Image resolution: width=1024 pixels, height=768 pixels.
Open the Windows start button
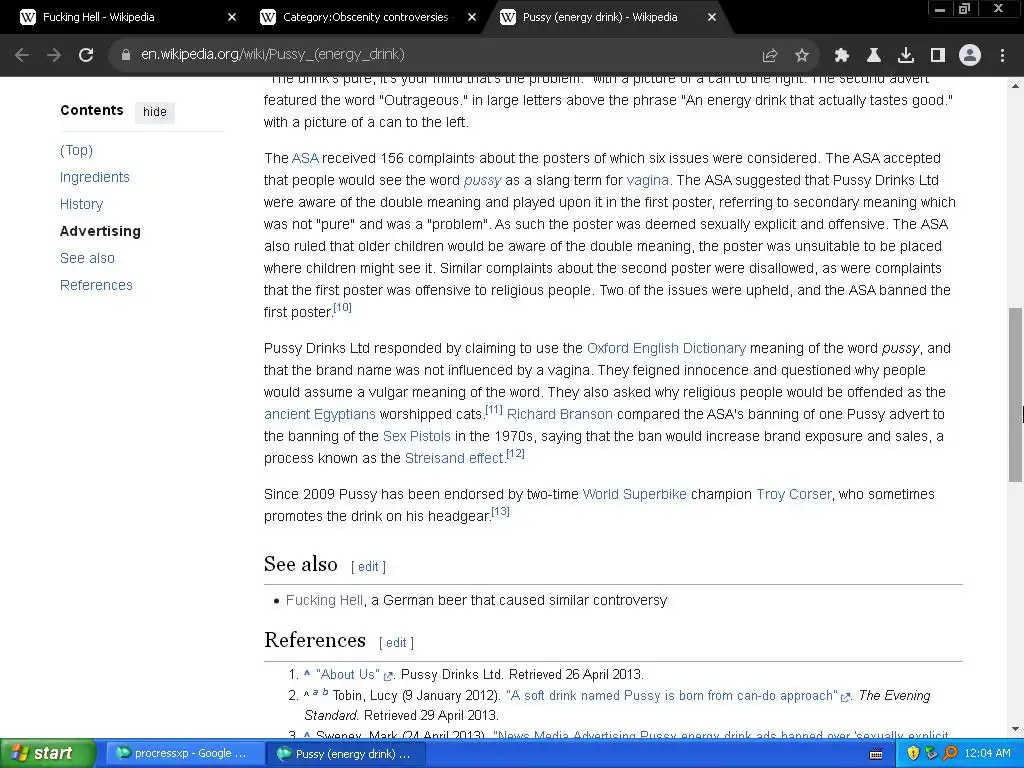47,754
